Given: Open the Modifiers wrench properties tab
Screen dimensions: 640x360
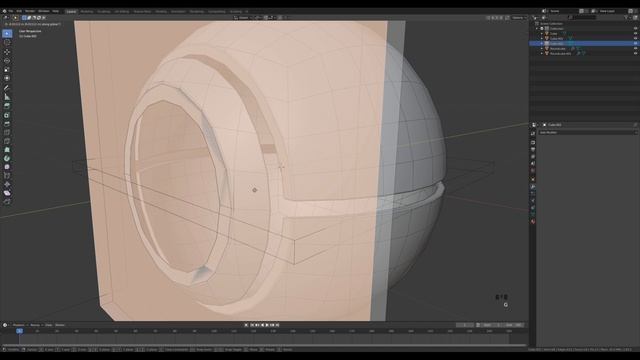Looking at the screenshot, I should click(533, 187).
